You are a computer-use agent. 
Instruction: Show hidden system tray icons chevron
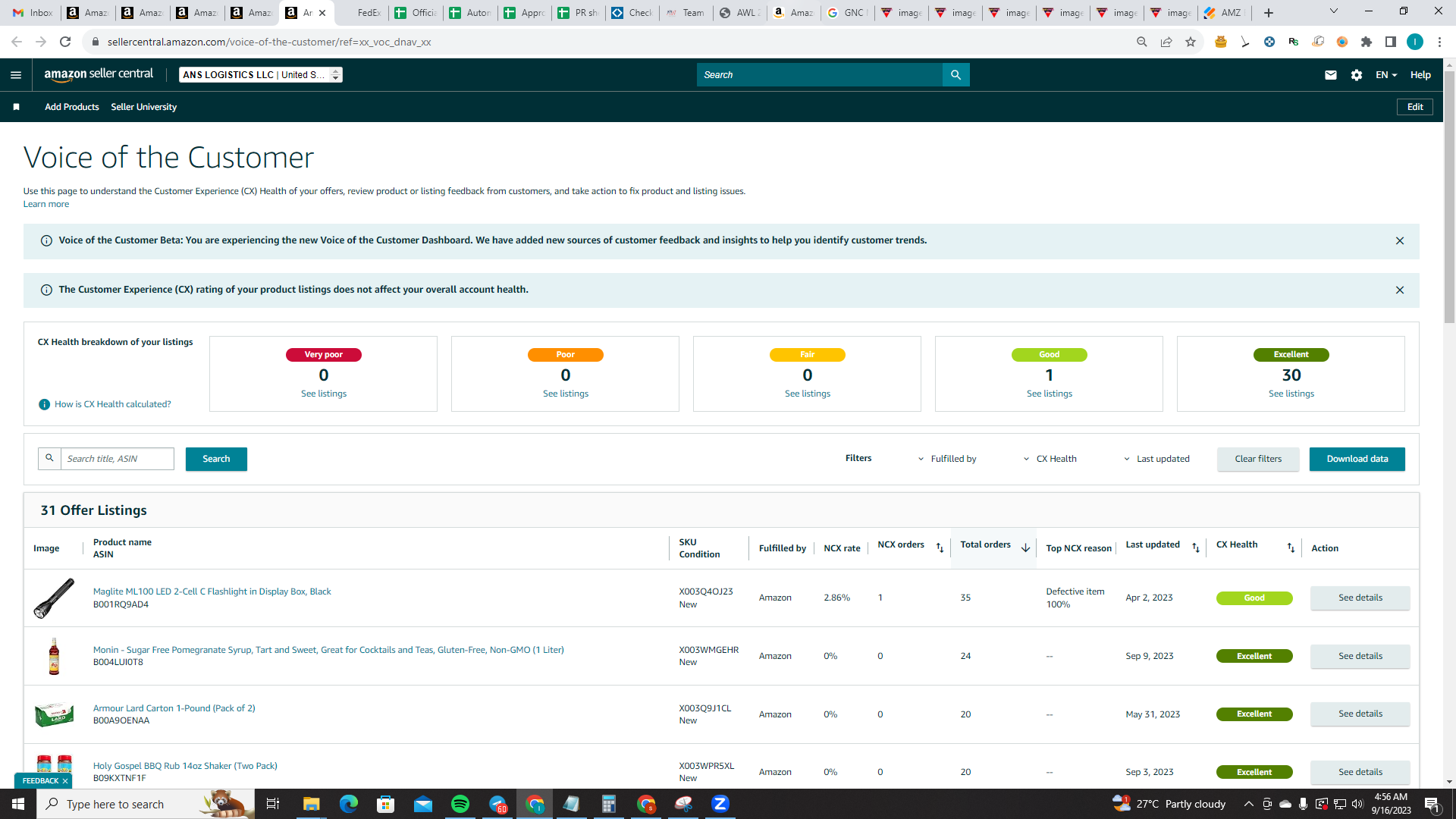(x=1248, y=804)
